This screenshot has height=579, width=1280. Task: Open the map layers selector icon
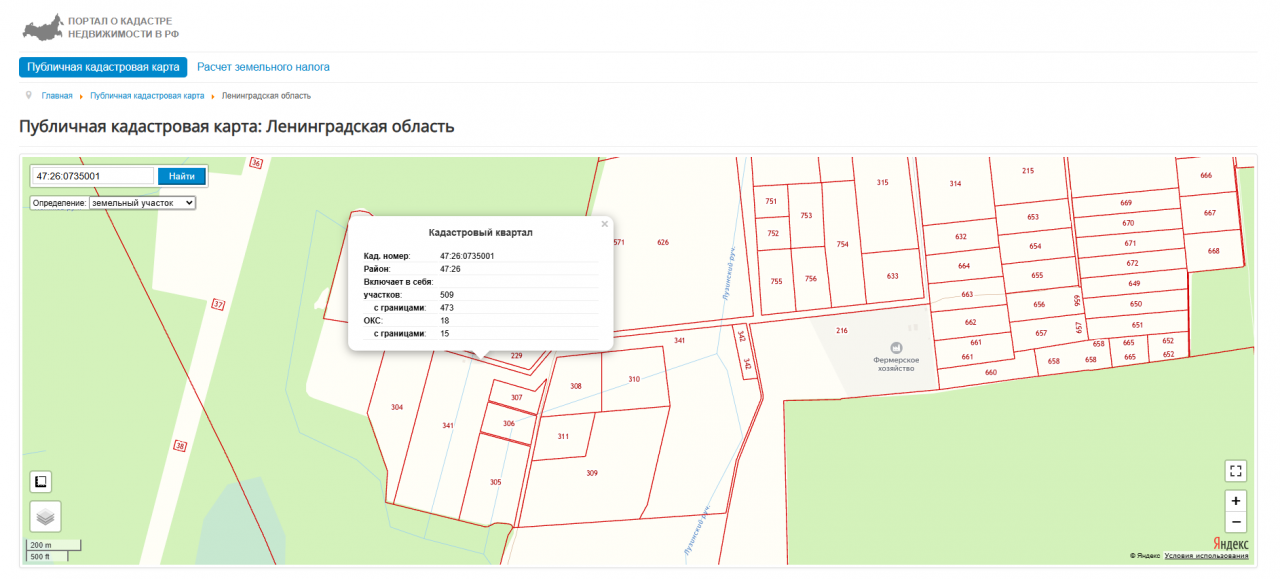tap(45, 516)
